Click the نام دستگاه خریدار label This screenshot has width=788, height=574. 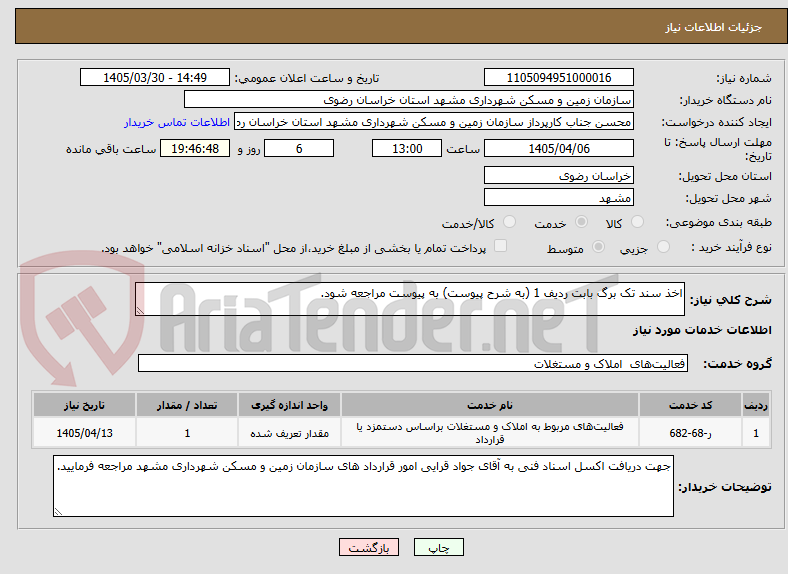pos(726,100)
